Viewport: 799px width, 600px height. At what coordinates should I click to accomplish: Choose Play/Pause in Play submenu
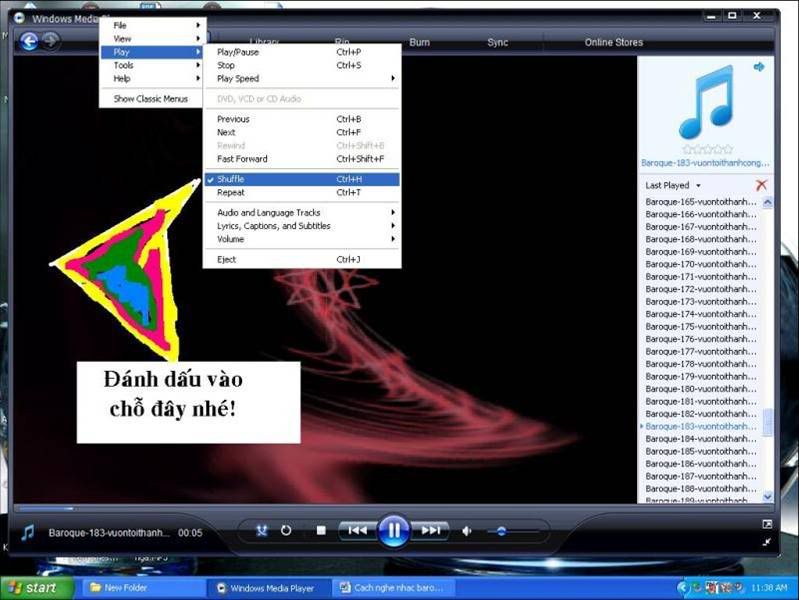tap(302, 52)
